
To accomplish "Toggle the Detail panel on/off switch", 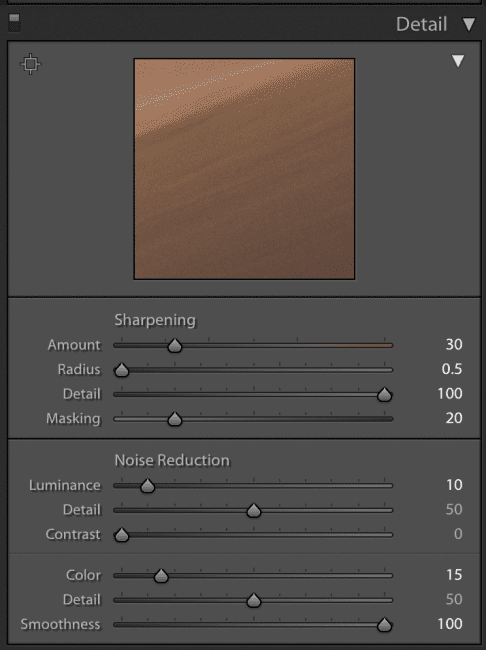I will tap(15, 22).
